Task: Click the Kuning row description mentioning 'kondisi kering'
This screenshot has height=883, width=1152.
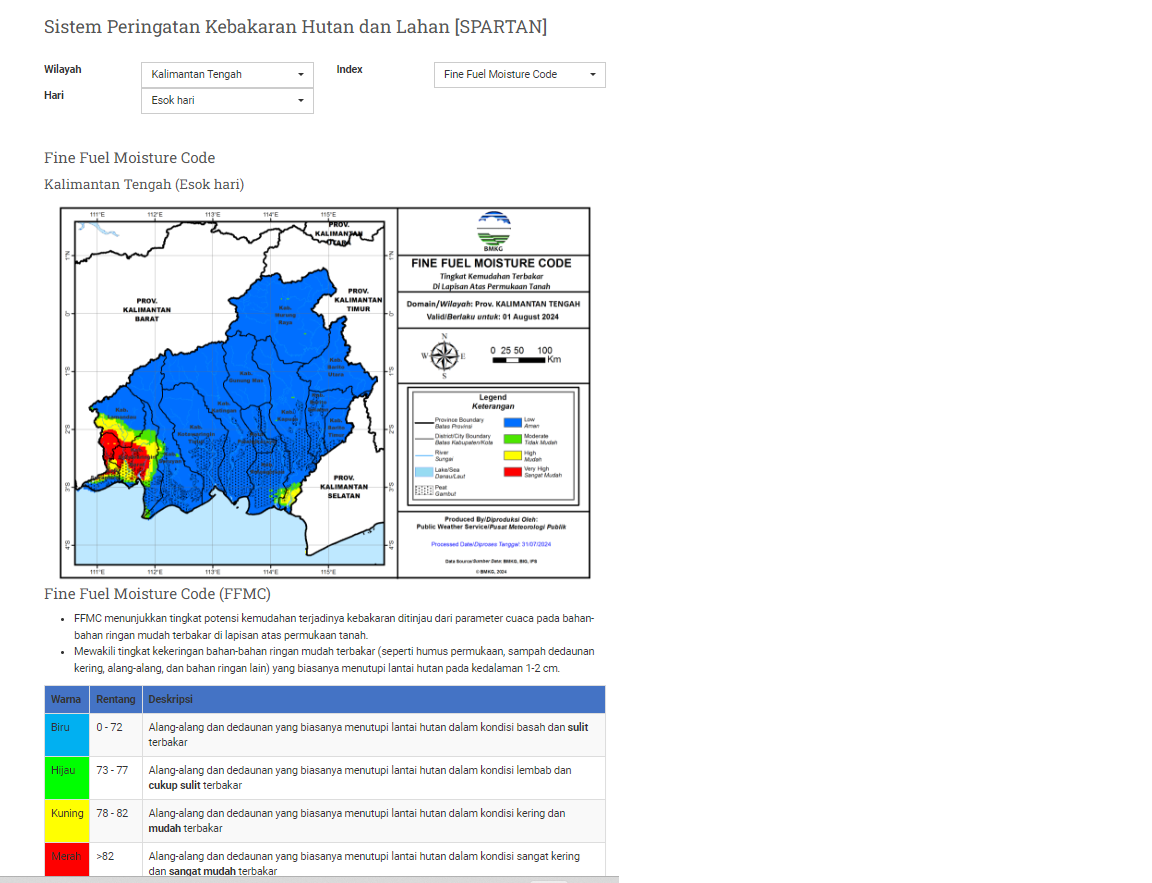Action: click(x=357, y=821)
